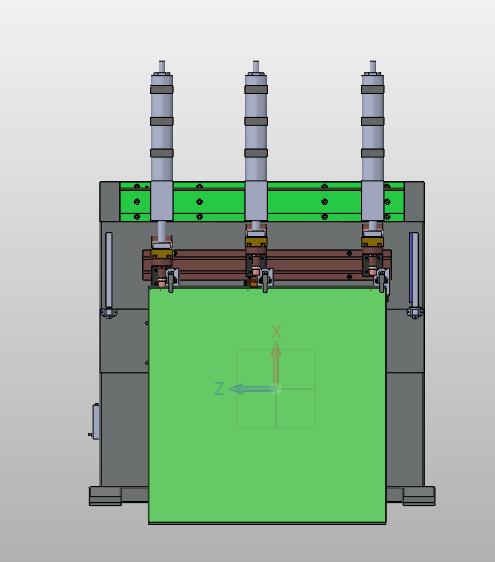Pick the small box on frame's left side
Image resolution: width=495 pixels, height=562 pixels.
(x=96, y=421)
